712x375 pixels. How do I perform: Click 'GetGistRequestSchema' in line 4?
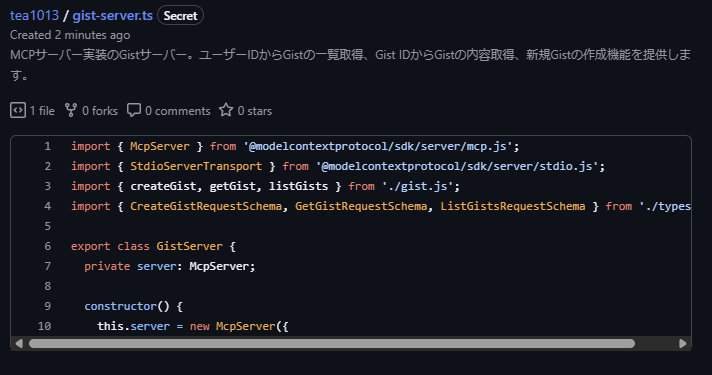pos(361,206)
